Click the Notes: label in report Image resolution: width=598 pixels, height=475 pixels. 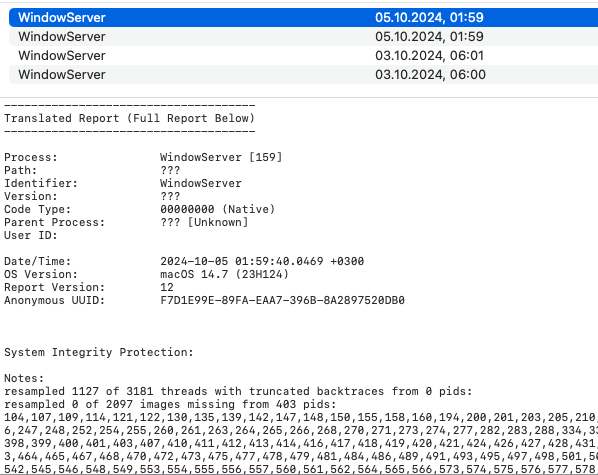click(x=24, y=378)
